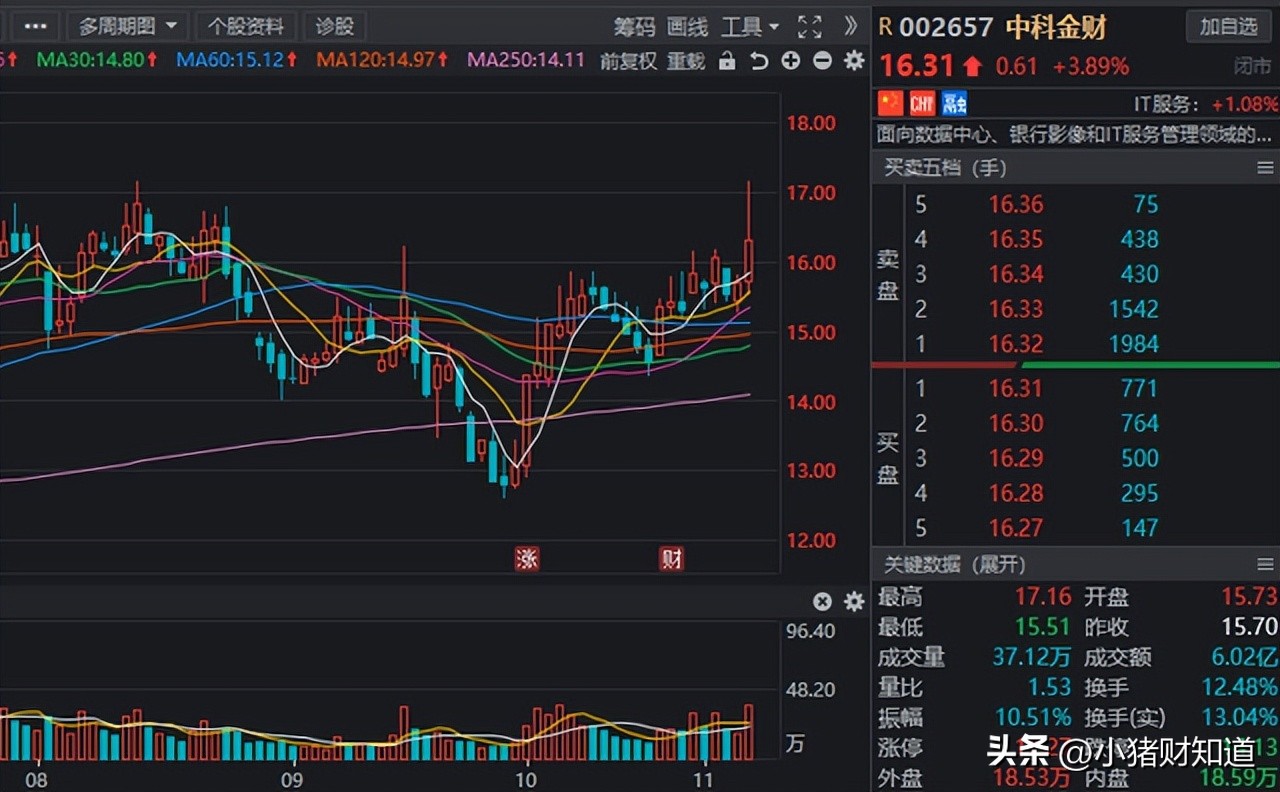Open the 多周期图 period dropdown
Screen dimensions: 1280x792
(x=126, y=26)
